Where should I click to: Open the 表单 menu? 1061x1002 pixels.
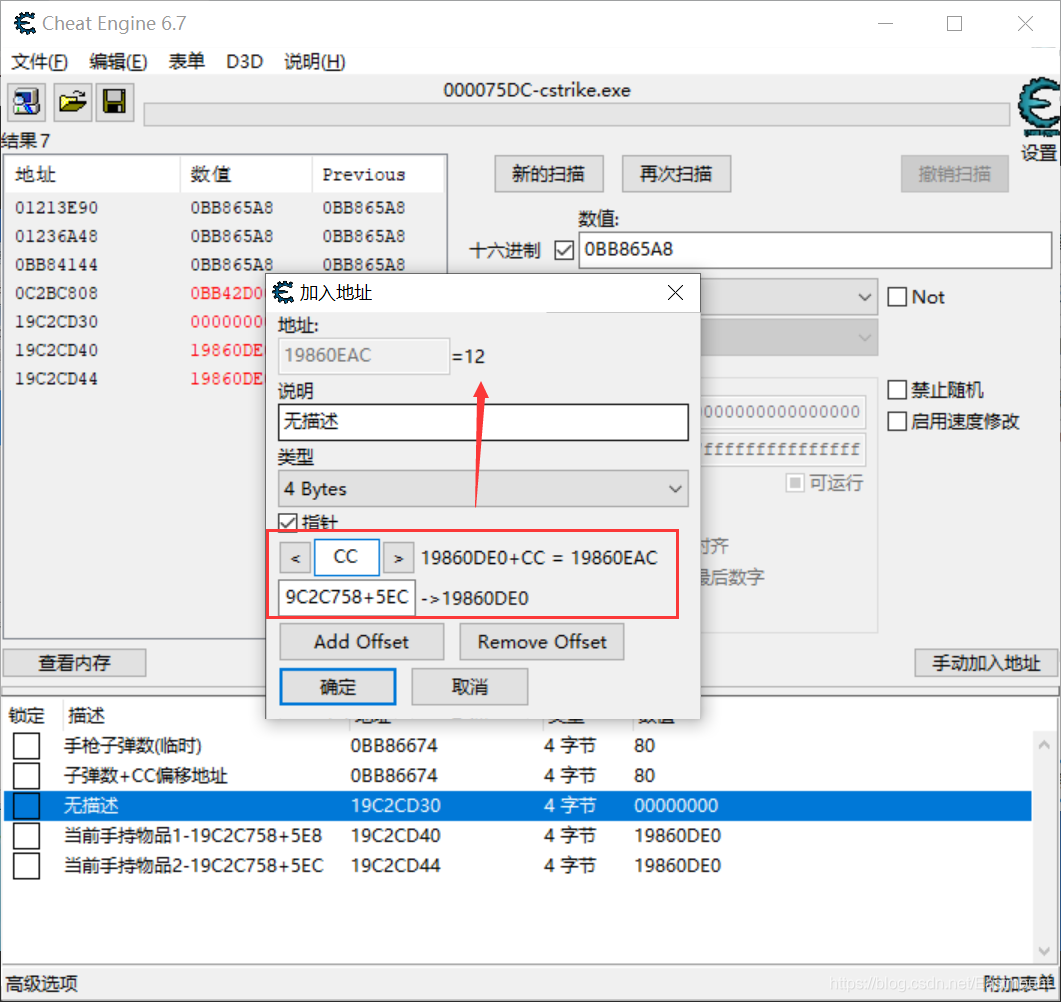[186, 62]
